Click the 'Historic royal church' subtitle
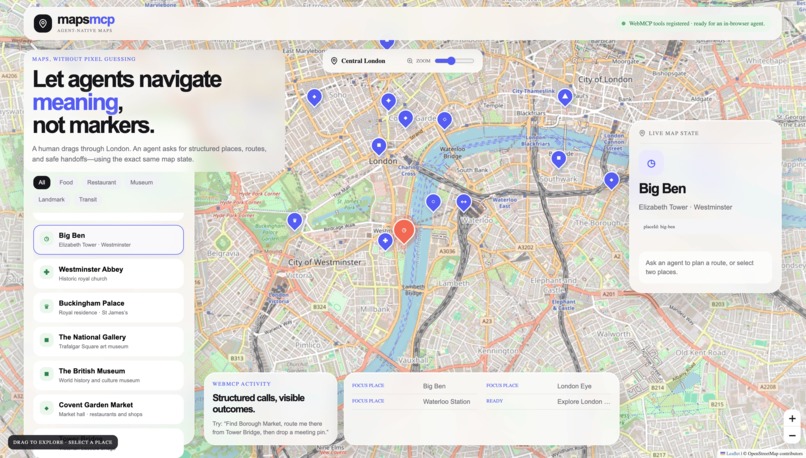 83,279
